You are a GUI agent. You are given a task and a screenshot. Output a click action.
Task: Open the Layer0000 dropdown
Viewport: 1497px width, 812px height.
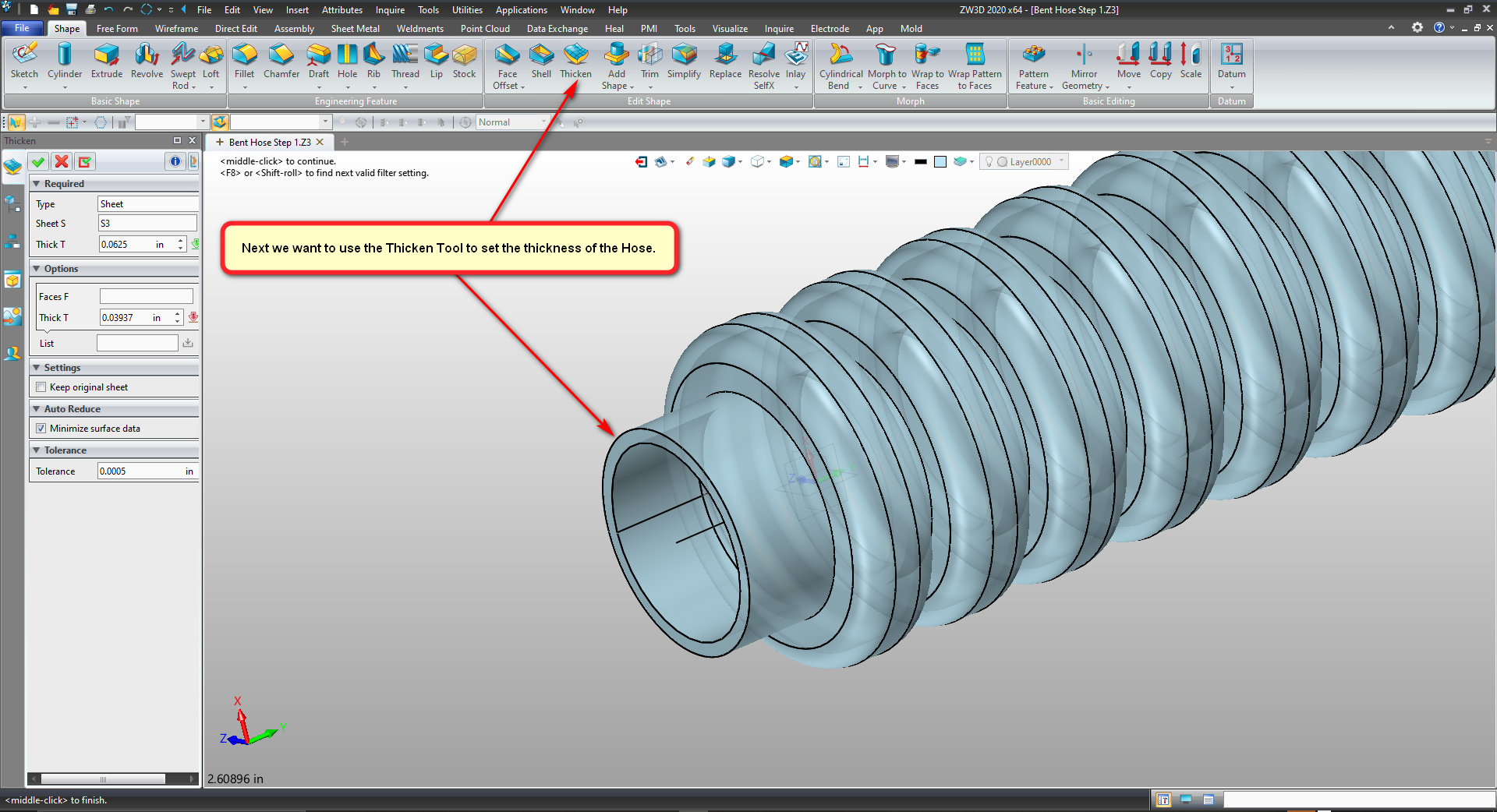[1061, 161]
